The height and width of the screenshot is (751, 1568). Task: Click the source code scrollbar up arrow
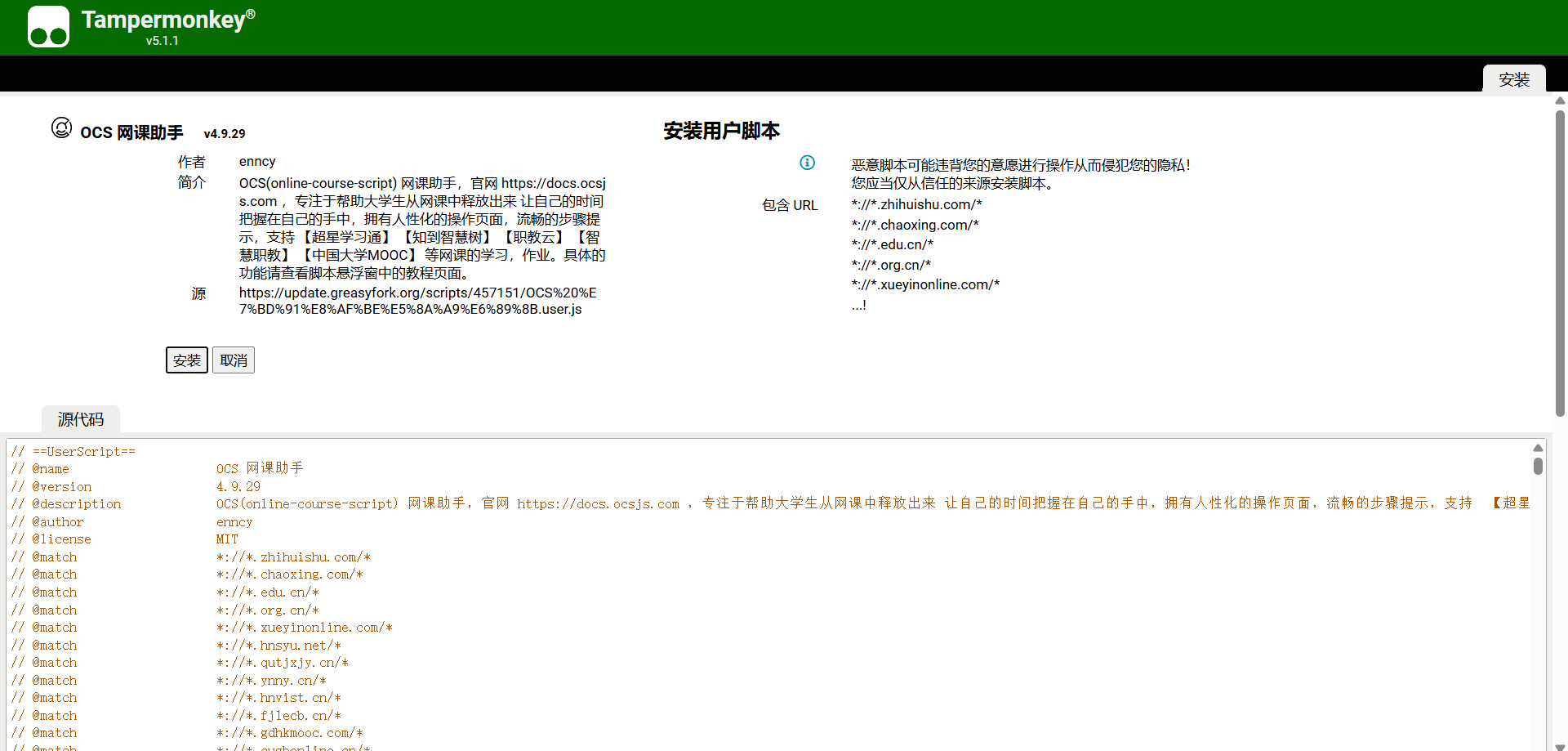point(1538,448)
